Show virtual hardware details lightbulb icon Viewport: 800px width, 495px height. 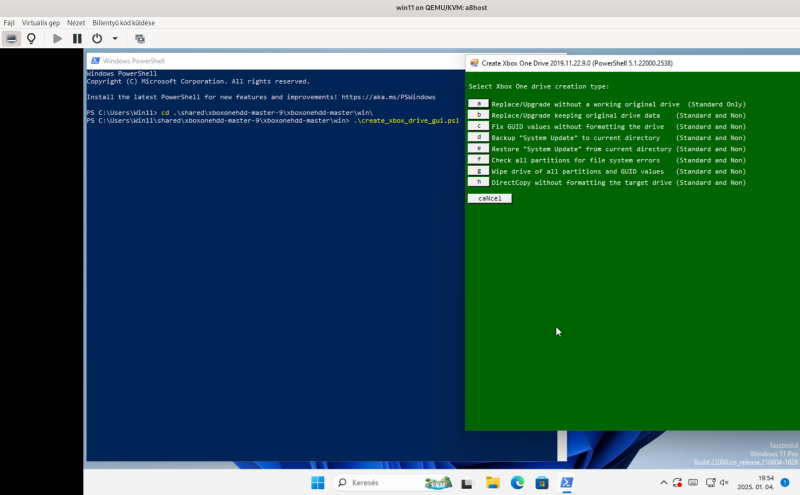click(32, 39)
